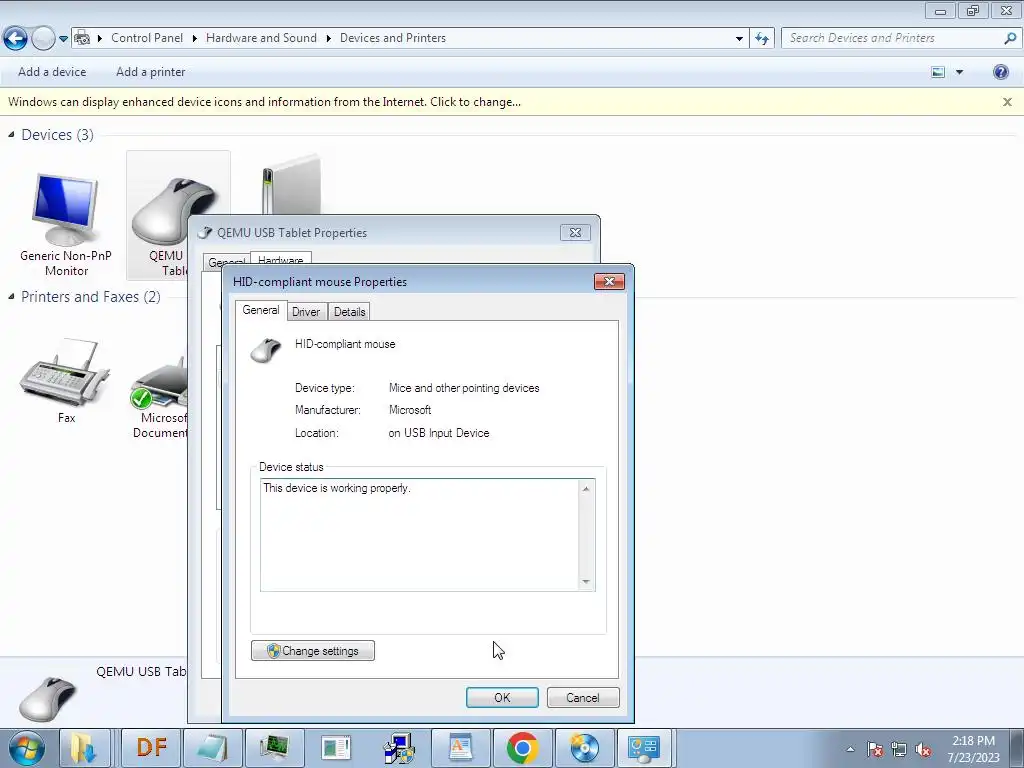Select the Hardware tab in QEMU USB Tablet Properties
The height and width of the screenshot is (768, 1024).
(x=281, y=259)
